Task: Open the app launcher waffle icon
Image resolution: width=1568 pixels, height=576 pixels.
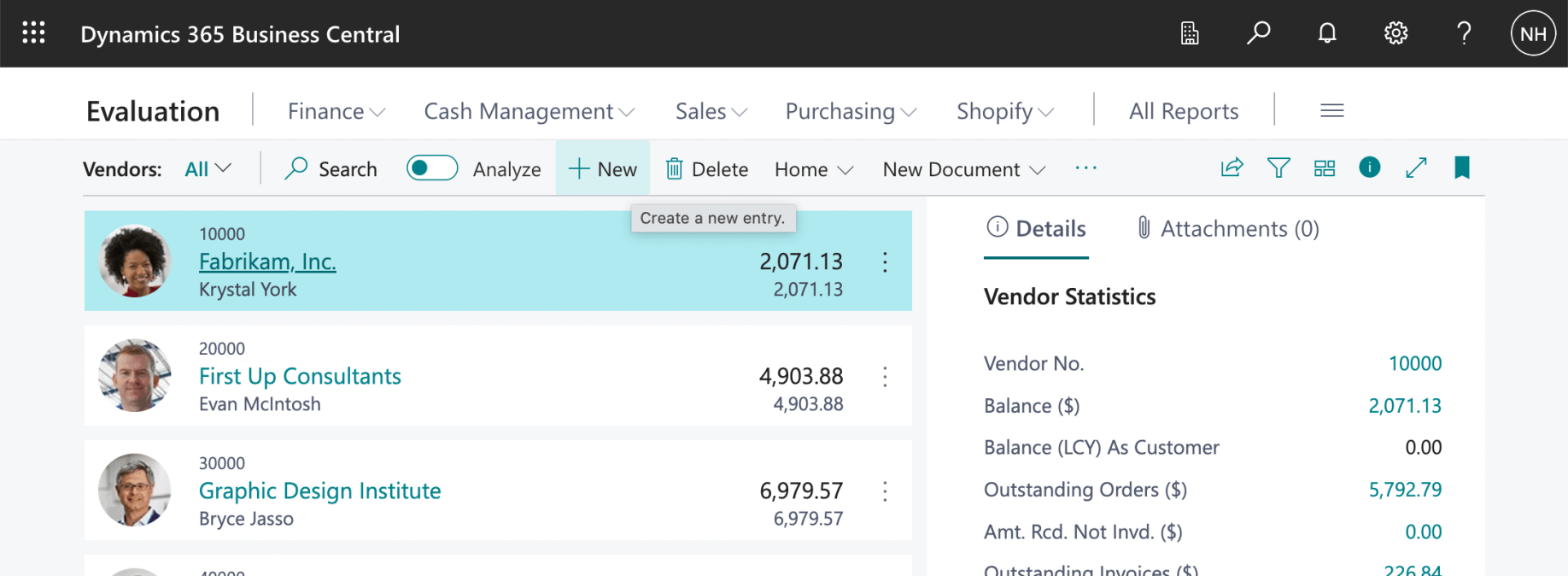Action: click(x=33, y=33)
